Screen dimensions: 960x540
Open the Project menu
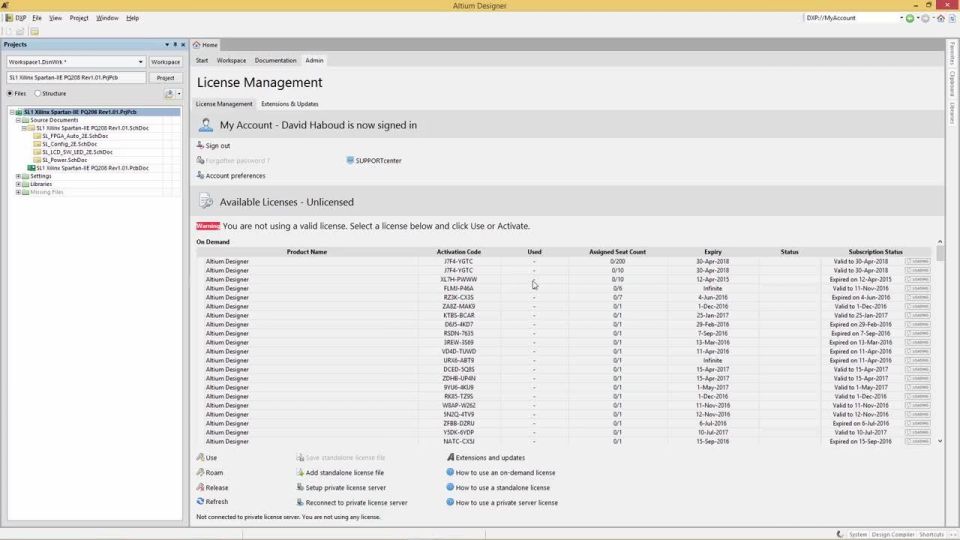79,18
